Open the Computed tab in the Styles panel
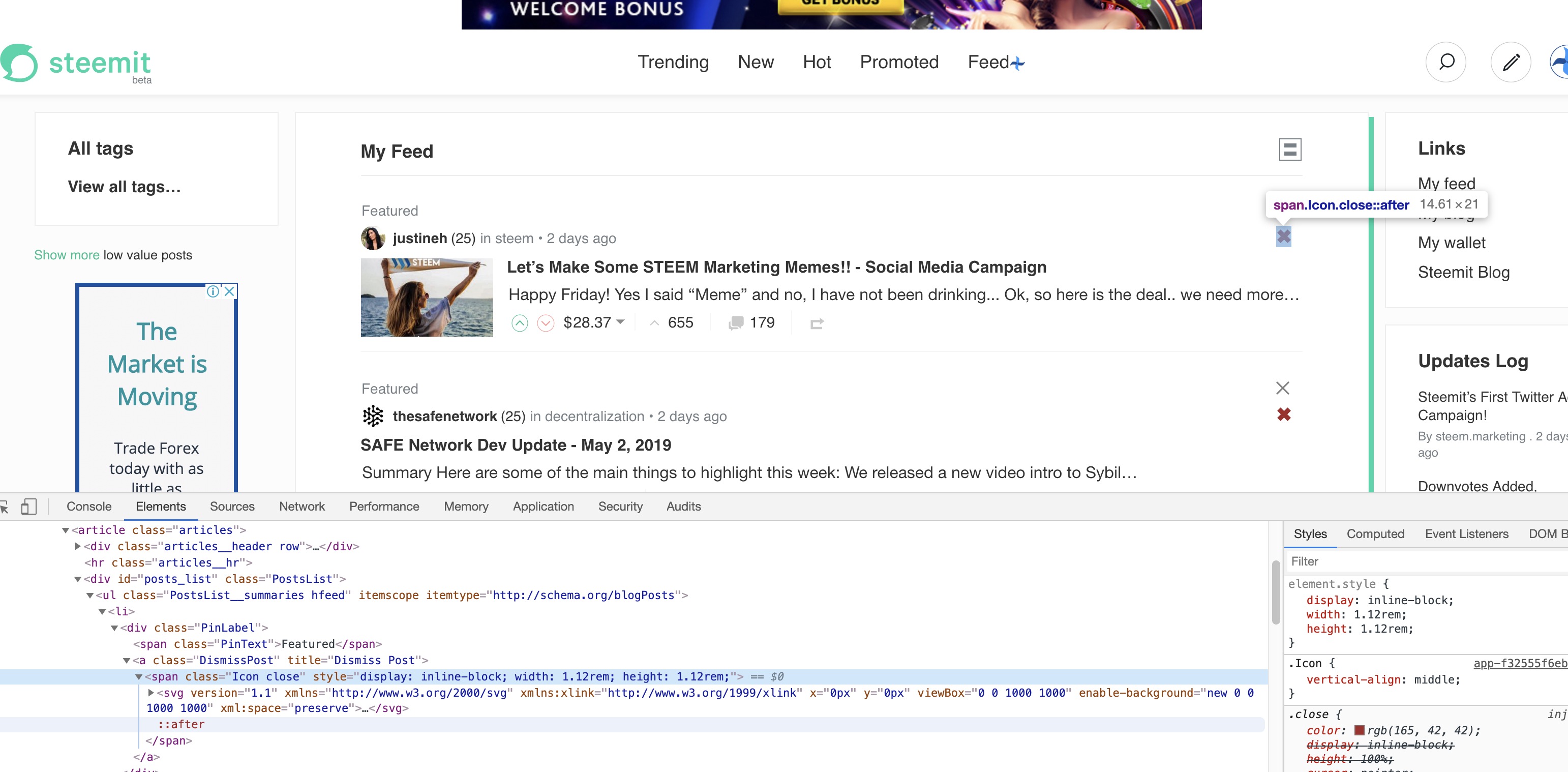The image size is (1568, 772). pos(1376,533)
